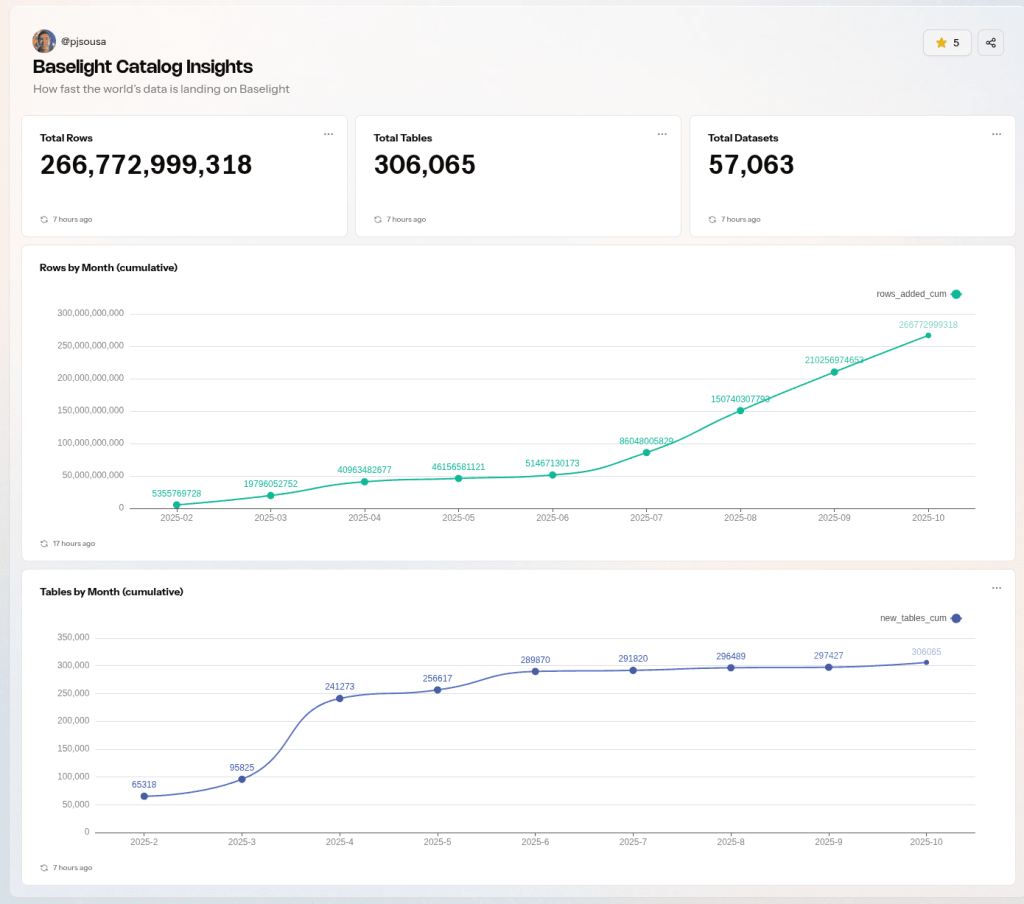Image resolution: width=1024 pixels, height=904 pixels.
Task: Click refresh icon on Total Datasets card
Action: tap(712, 219)
